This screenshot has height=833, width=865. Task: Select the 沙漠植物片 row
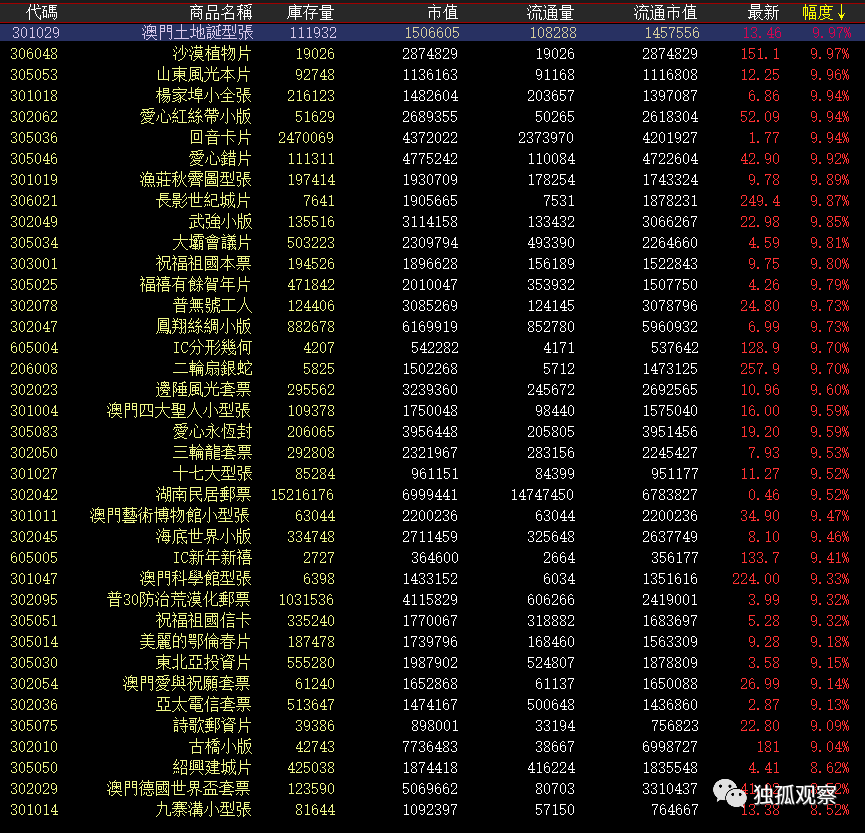432,54
